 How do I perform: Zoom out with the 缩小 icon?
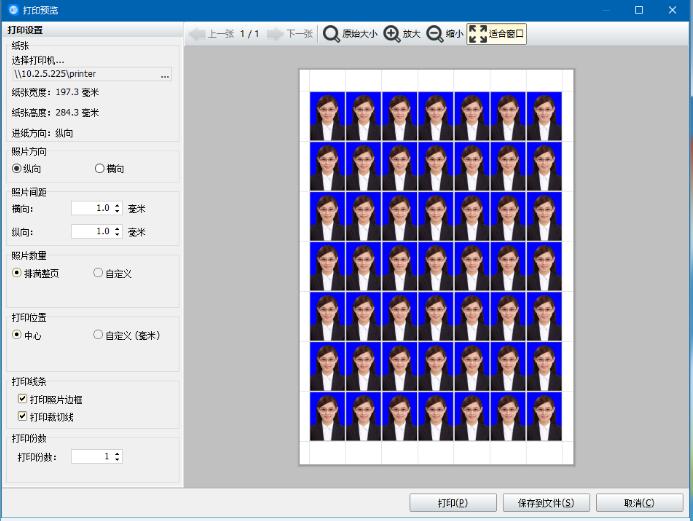click(x=435, y=34)
